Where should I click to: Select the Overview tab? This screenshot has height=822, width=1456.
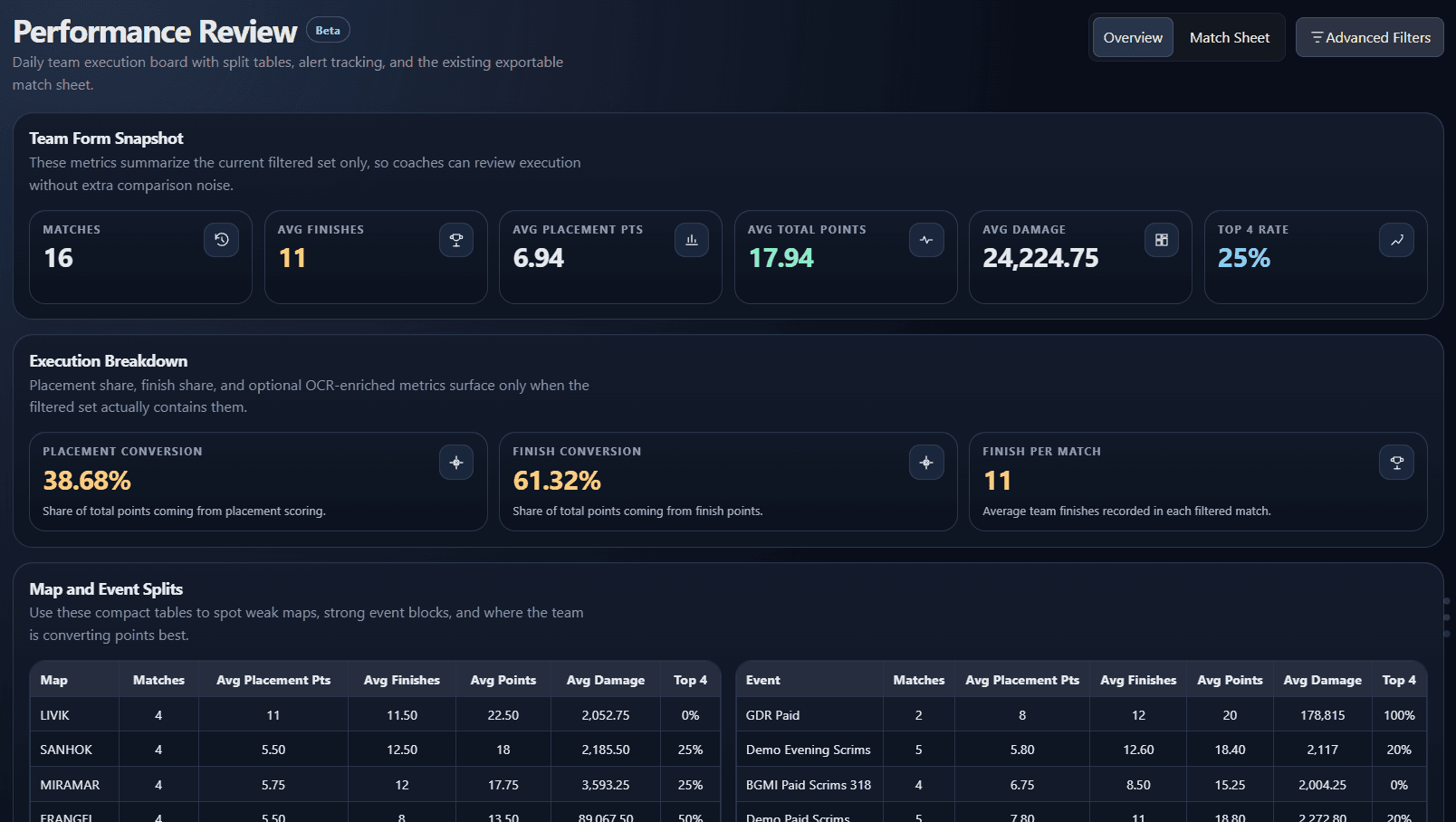1132,37
